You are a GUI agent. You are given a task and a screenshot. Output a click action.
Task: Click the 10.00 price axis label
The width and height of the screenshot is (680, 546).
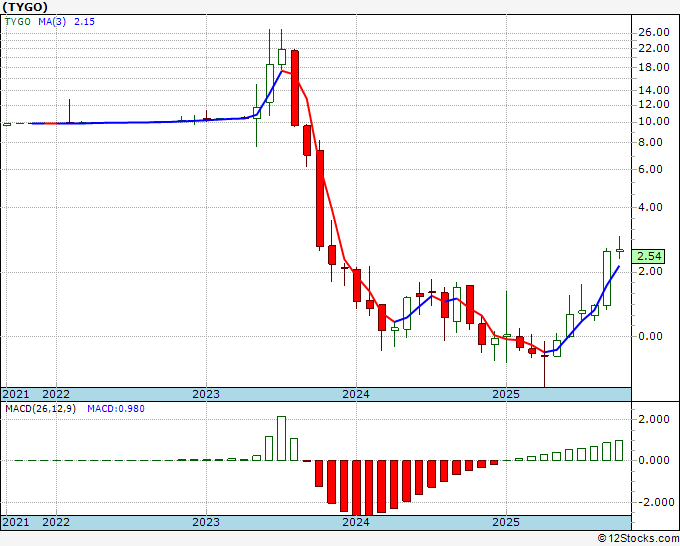pos(654,121)
